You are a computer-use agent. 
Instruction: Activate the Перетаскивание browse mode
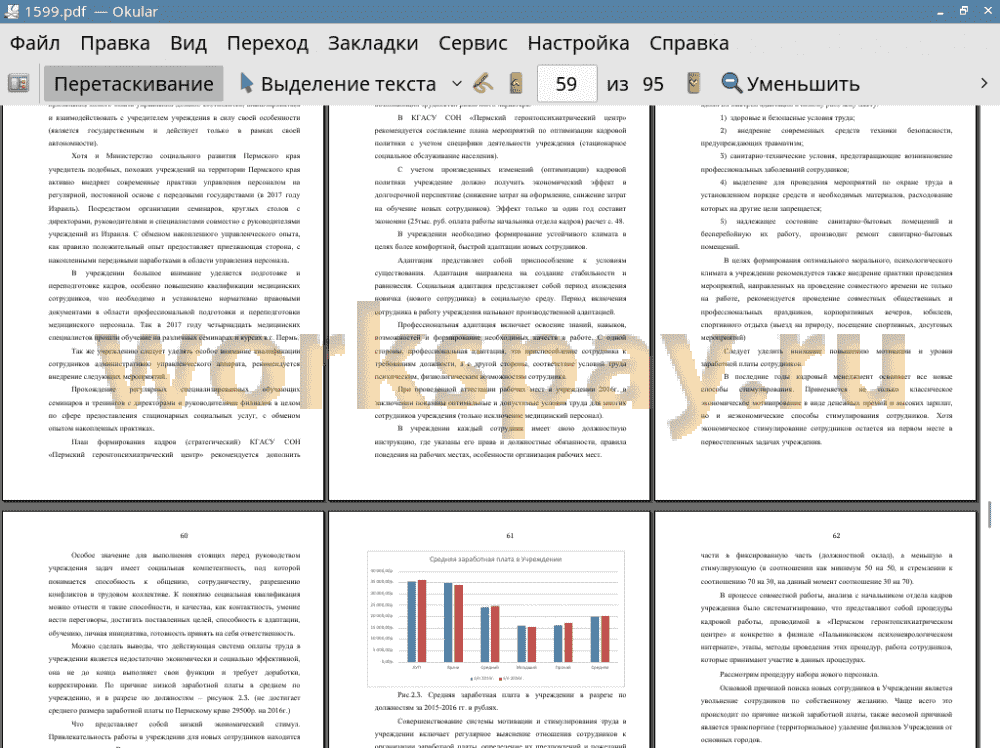click(134, 84)
